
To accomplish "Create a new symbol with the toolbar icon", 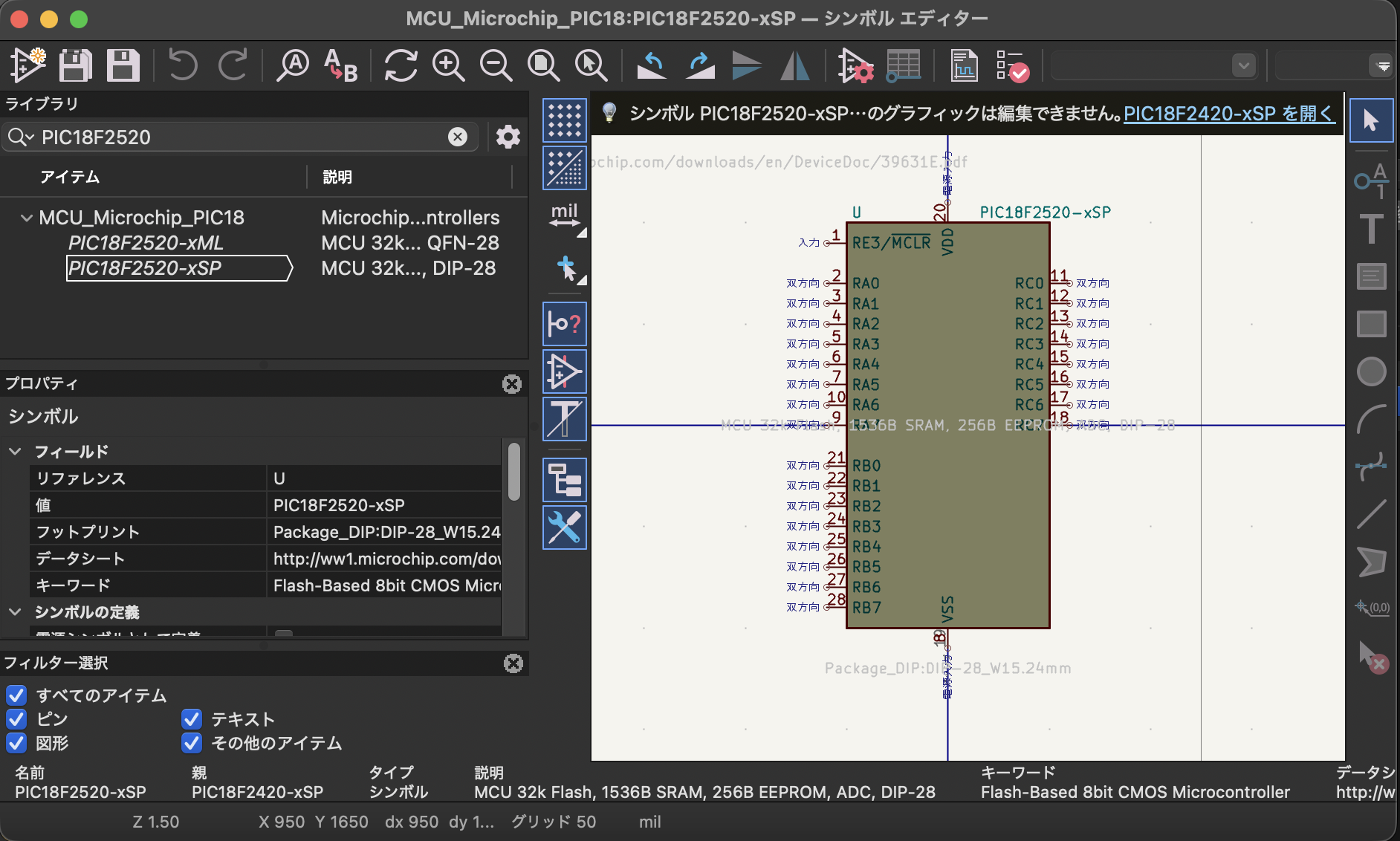I will (28, 65).
